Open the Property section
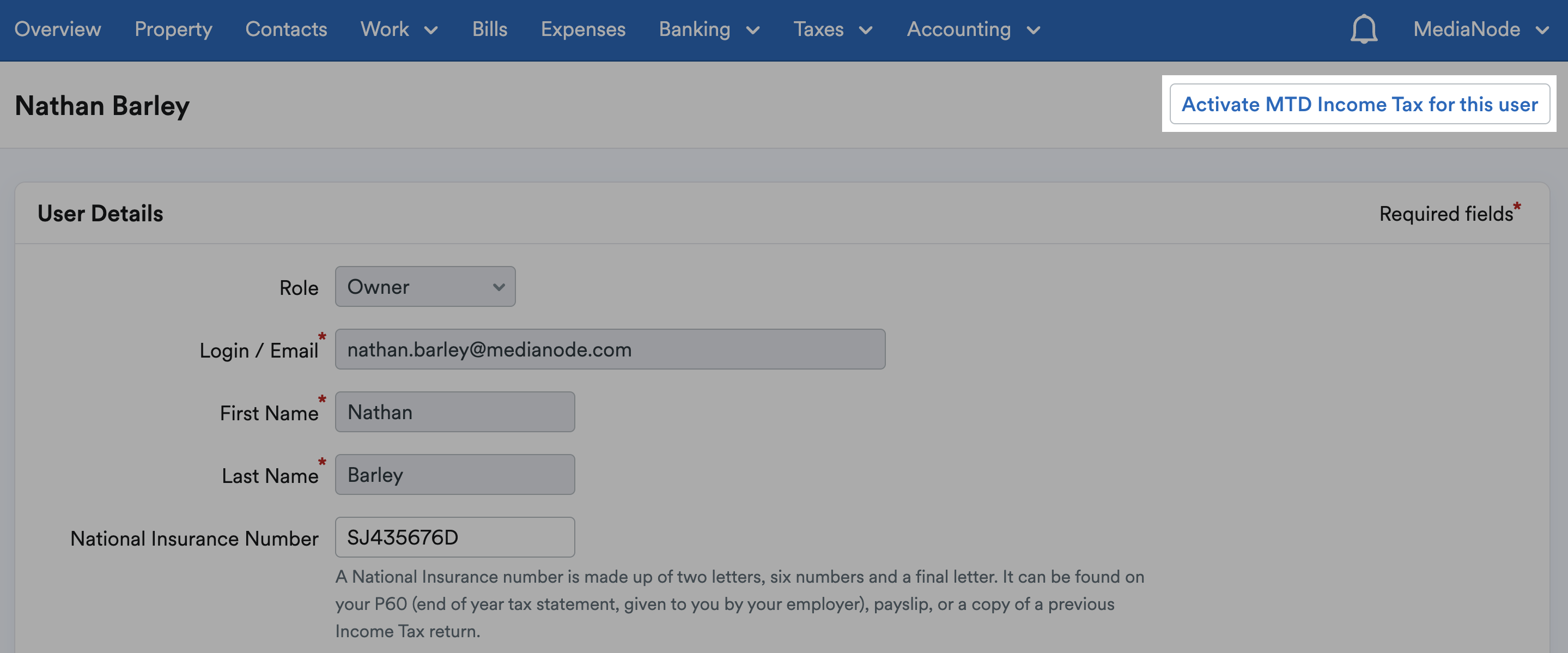1568x653 pixels. (x=173, y=29)
